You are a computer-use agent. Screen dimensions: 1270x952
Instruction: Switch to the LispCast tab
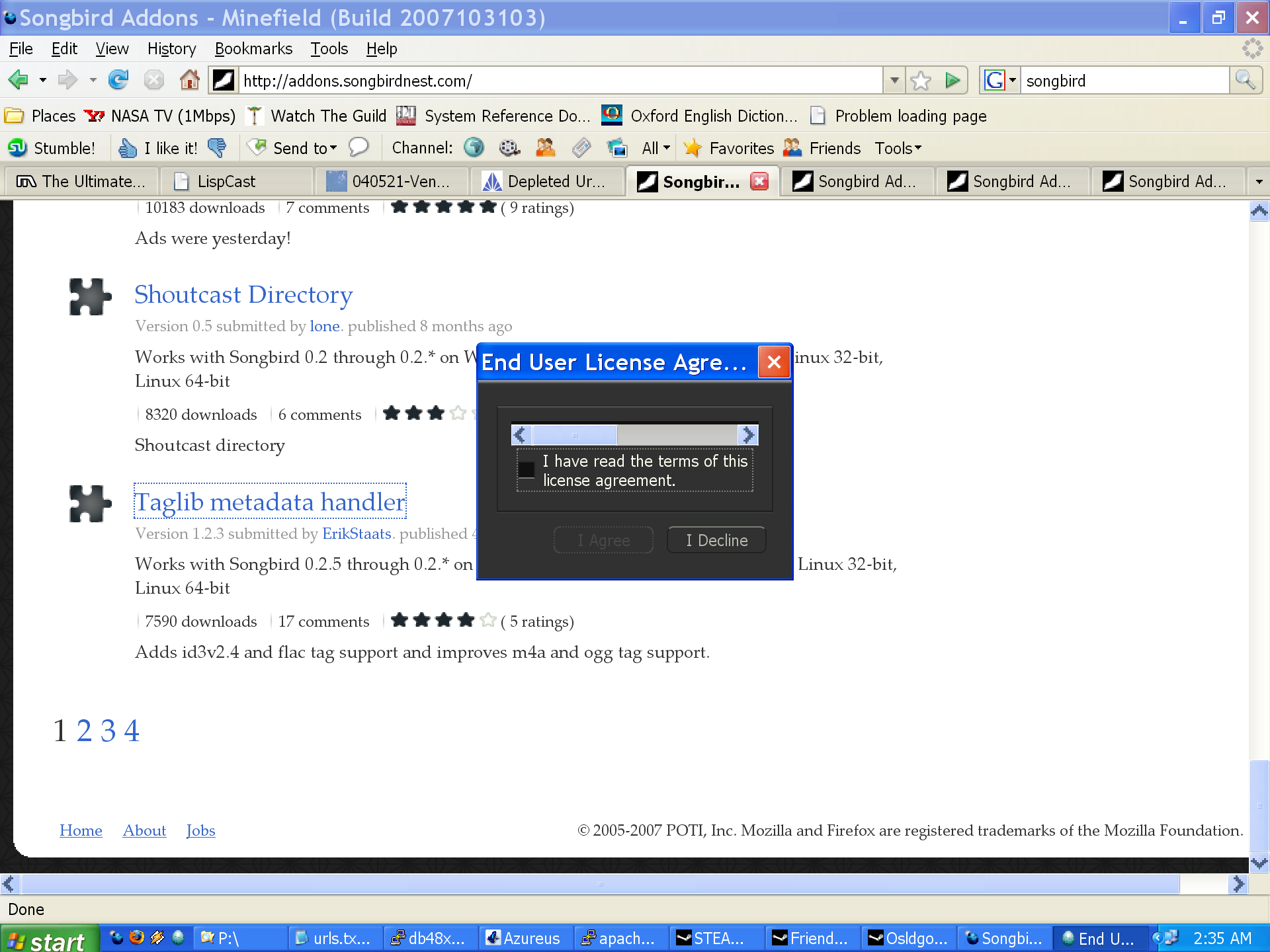coord(236,181)
